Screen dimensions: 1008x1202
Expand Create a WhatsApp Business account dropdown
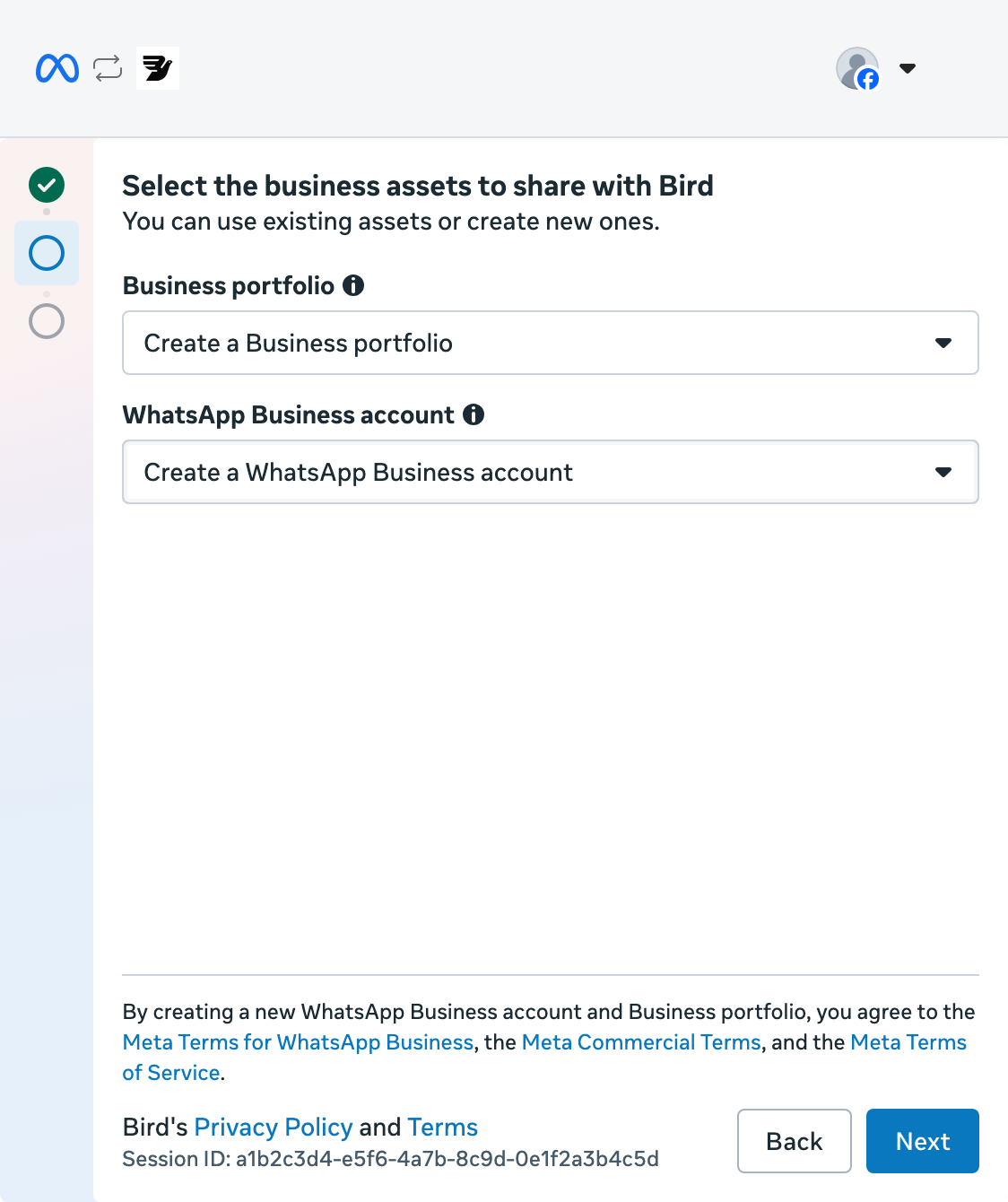tap(551, 472)
